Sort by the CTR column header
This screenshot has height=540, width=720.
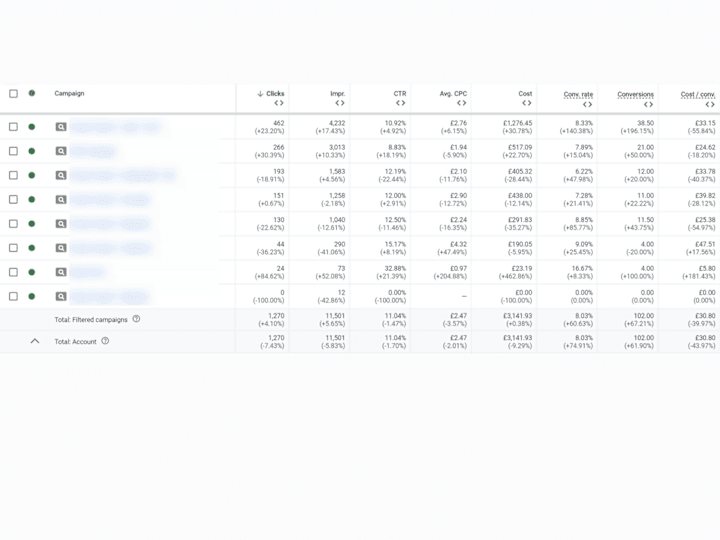(400, 94)
